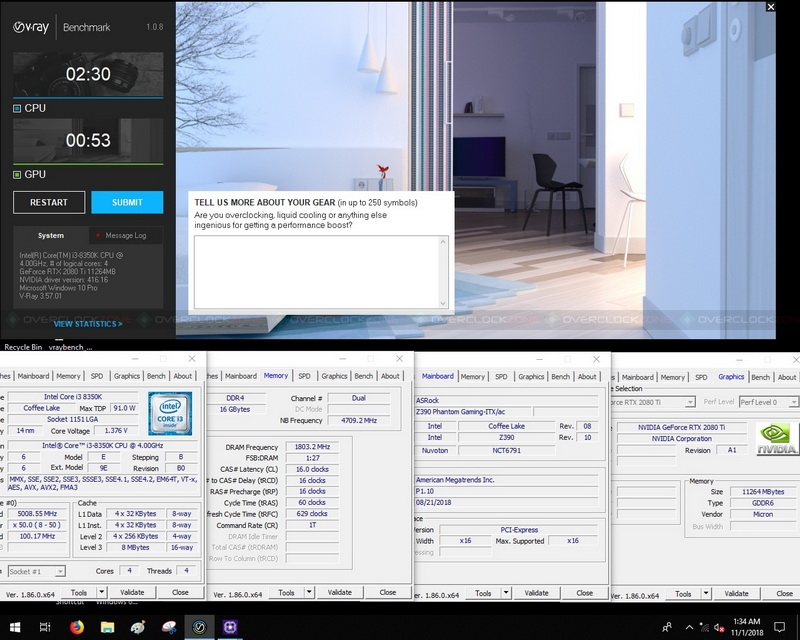This screenshot has width=800, height=640.
Task: Open the VIEW STATISTICS link
Action: point(88,324)
